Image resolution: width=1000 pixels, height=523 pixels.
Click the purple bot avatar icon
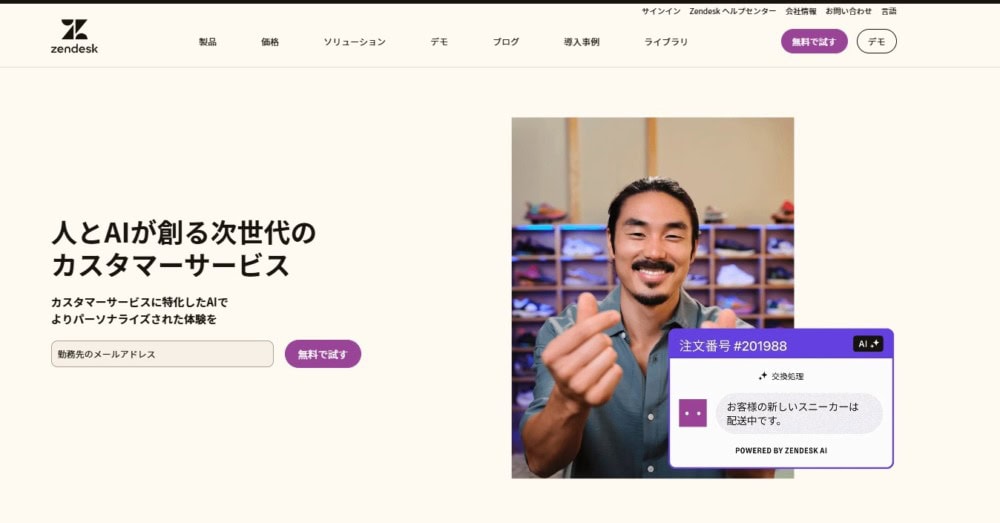click(693, 413)
